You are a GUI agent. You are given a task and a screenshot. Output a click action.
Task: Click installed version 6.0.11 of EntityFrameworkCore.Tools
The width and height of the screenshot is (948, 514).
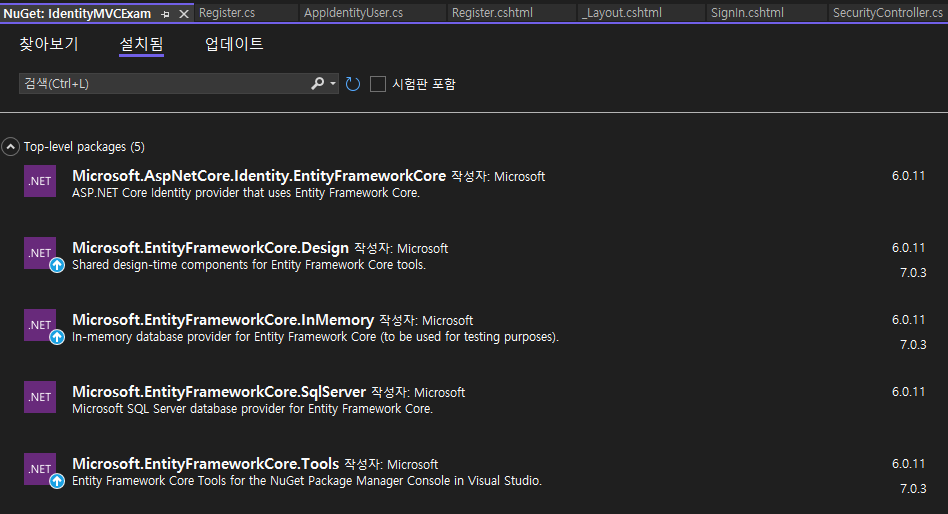tap(908, 464)
